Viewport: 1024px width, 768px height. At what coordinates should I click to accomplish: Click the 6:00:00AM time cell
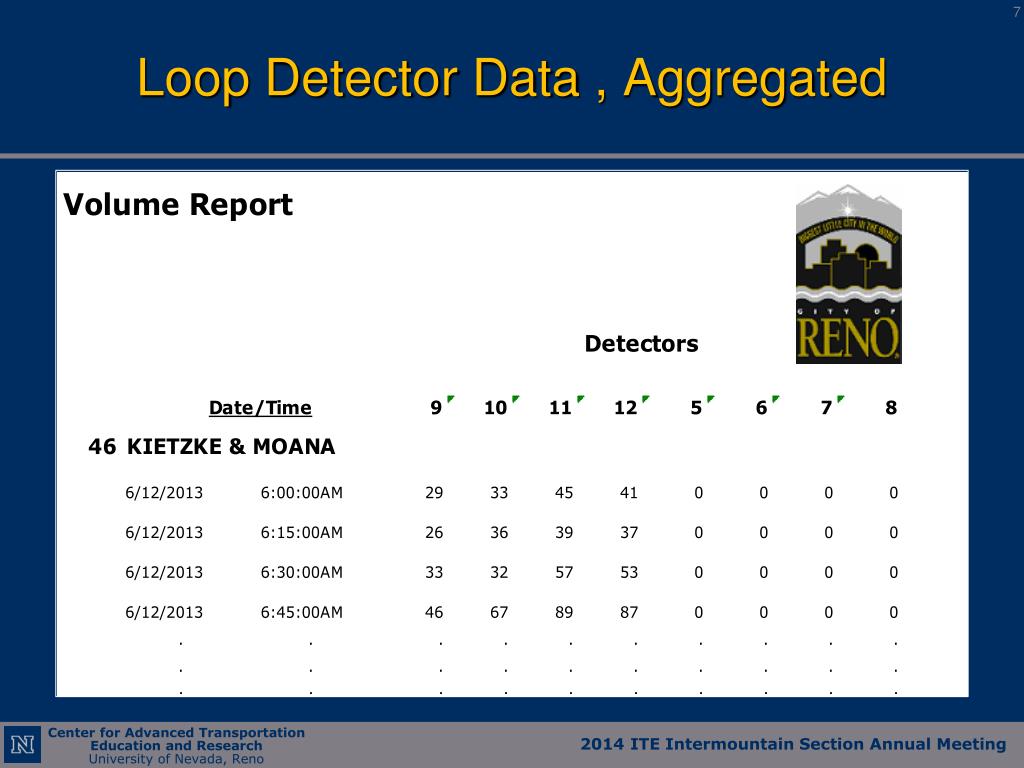(302, 492)
